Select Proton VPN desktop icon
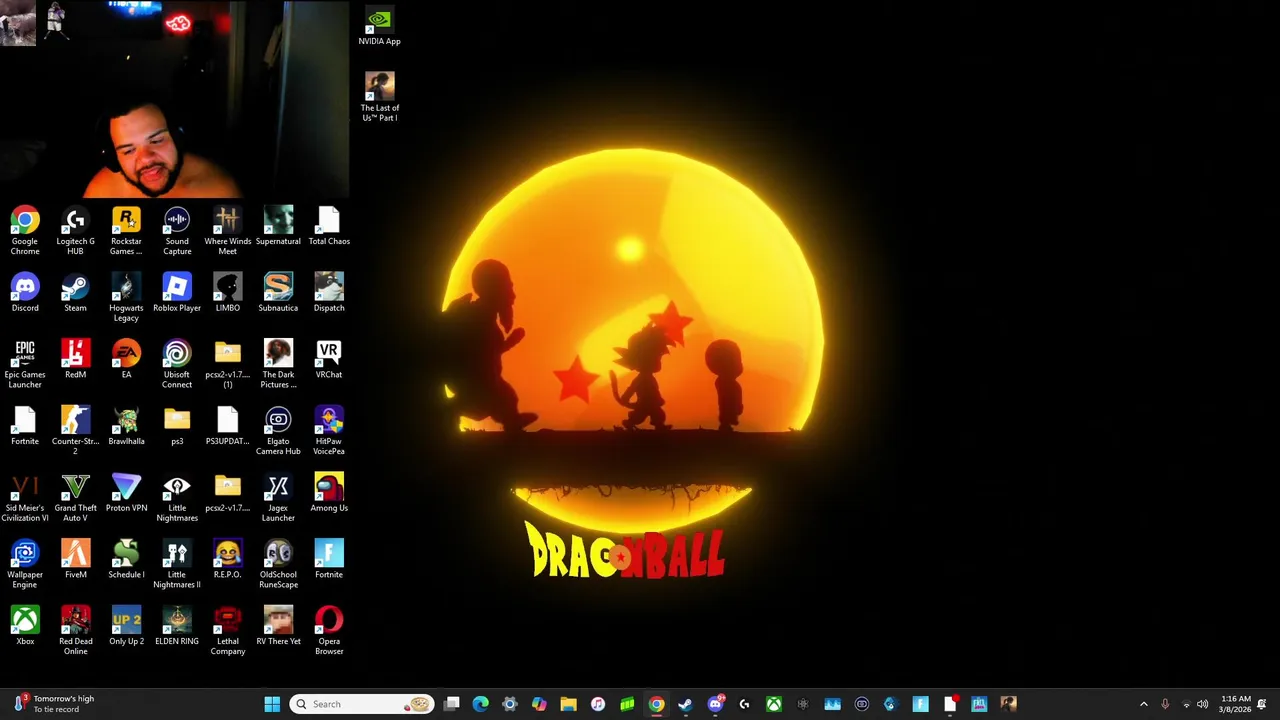The width and height of the screenshot is (1280, 720). pos(126,493)
